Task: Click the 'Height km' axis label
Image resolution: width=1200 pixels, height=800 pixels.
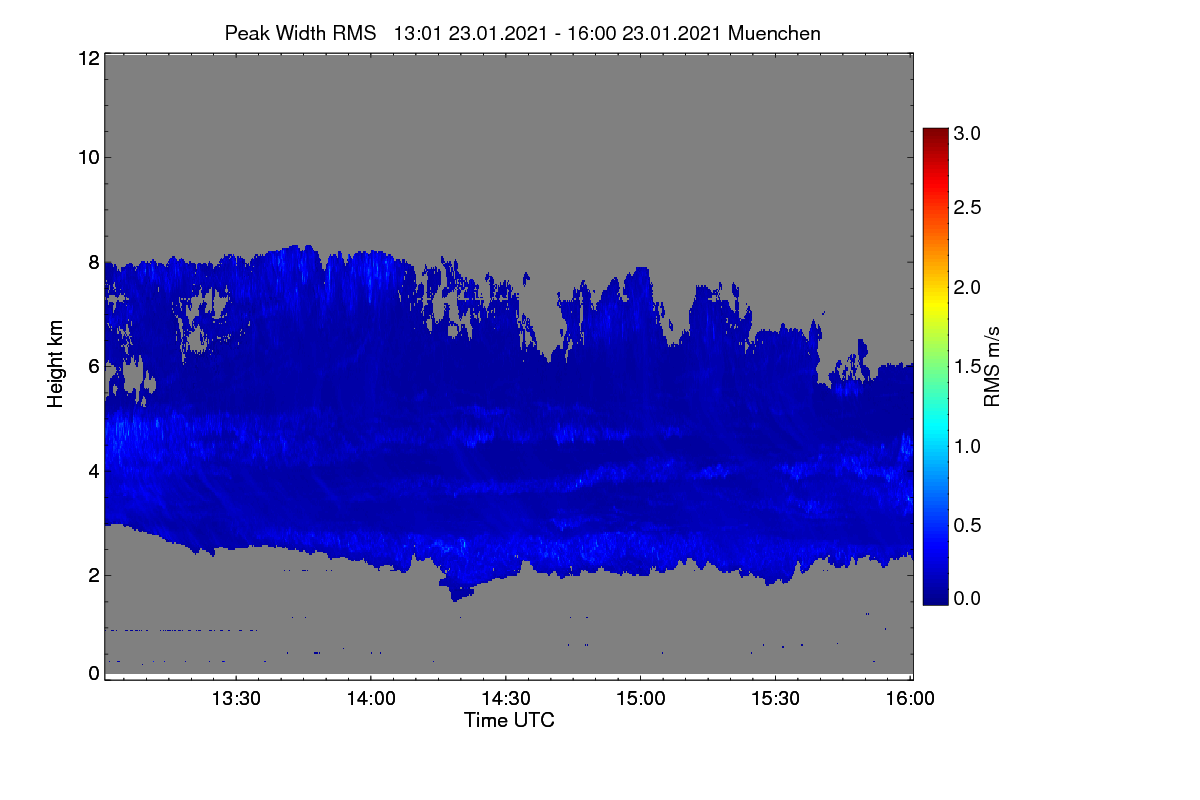Action: [x=56, y=364]
